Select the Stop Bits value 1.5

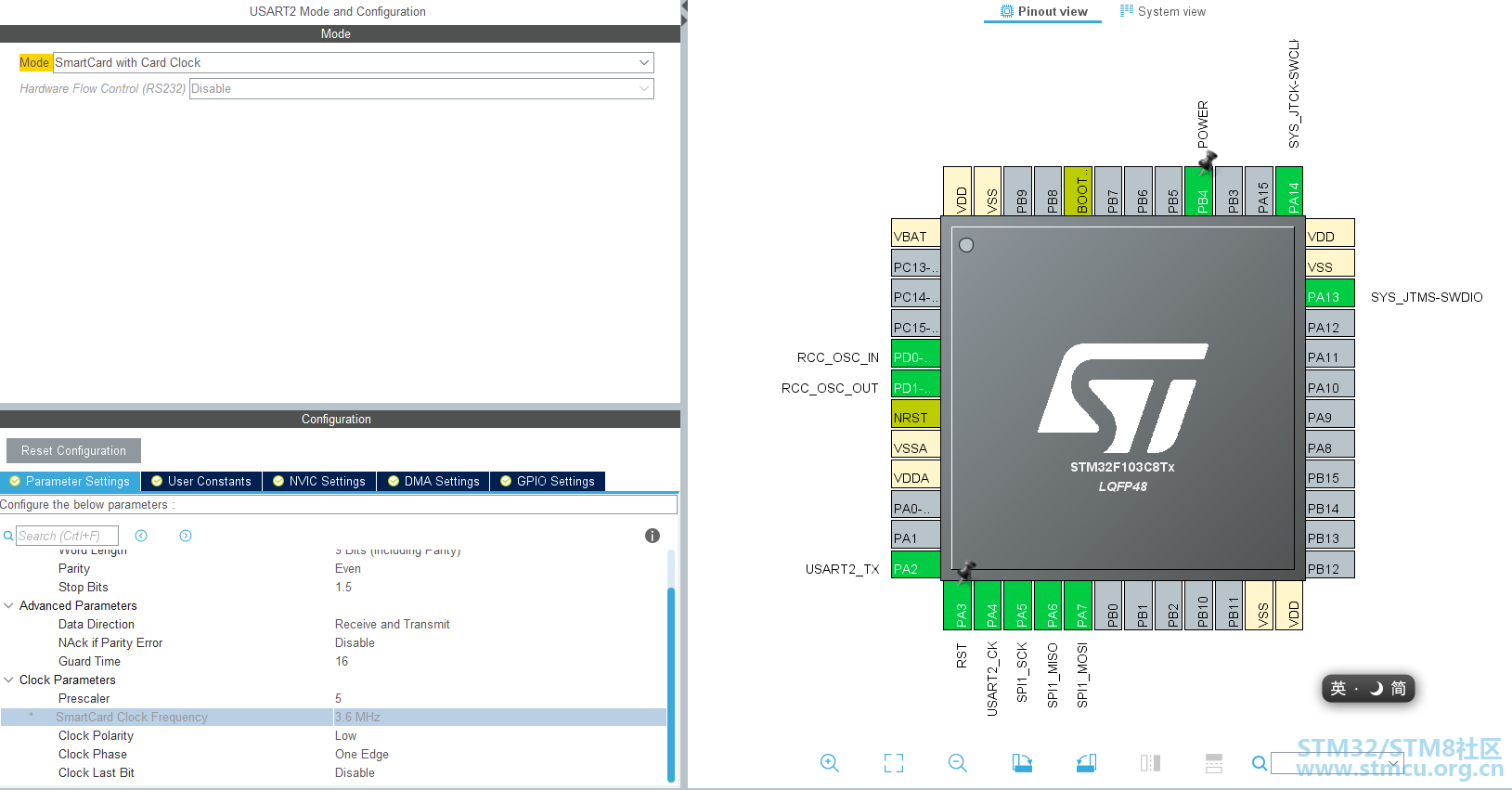(x=343, y=587)
